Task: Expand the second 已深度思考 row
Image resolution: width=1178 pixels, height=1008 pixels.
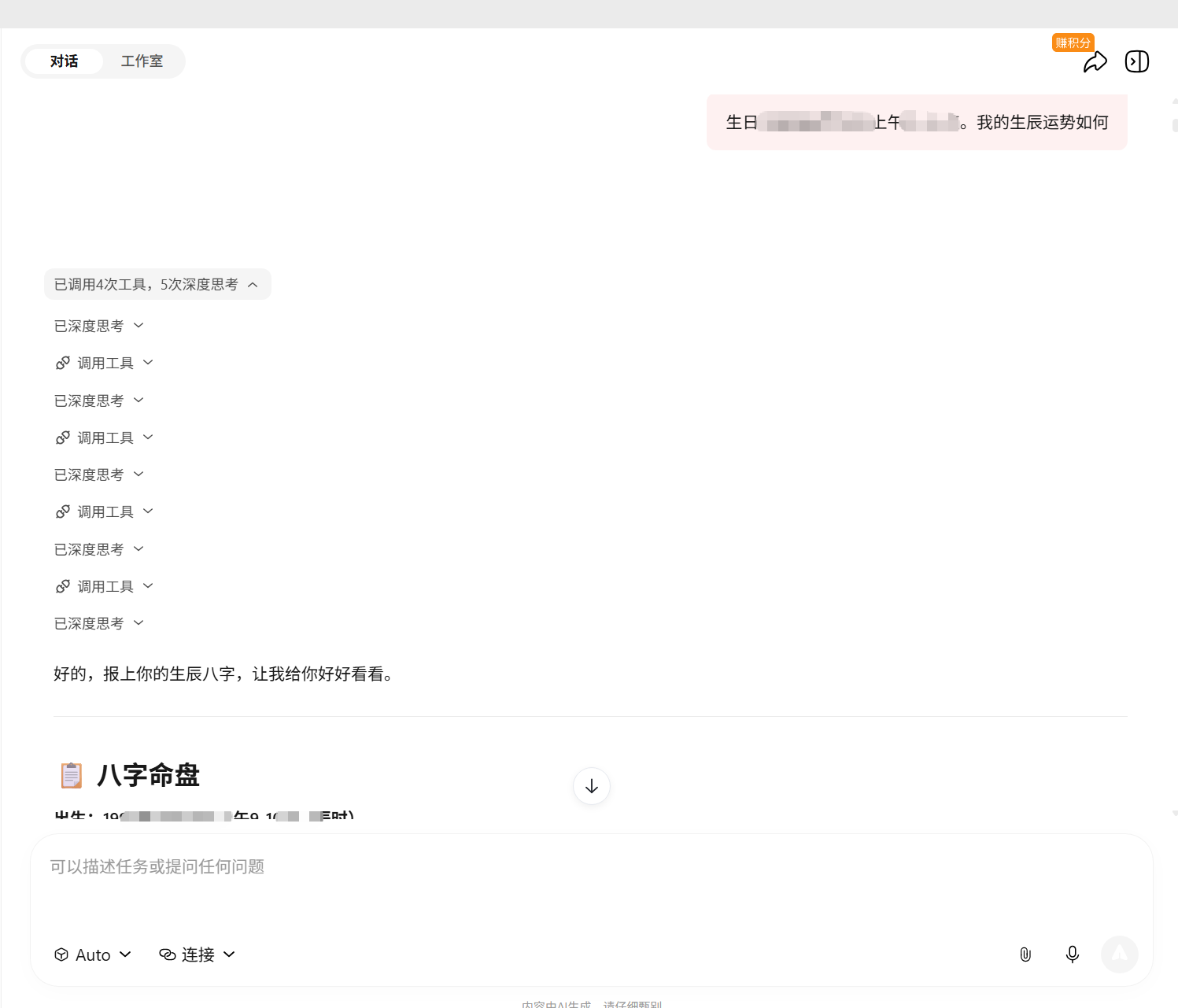Action: click(x=99, y=401)
